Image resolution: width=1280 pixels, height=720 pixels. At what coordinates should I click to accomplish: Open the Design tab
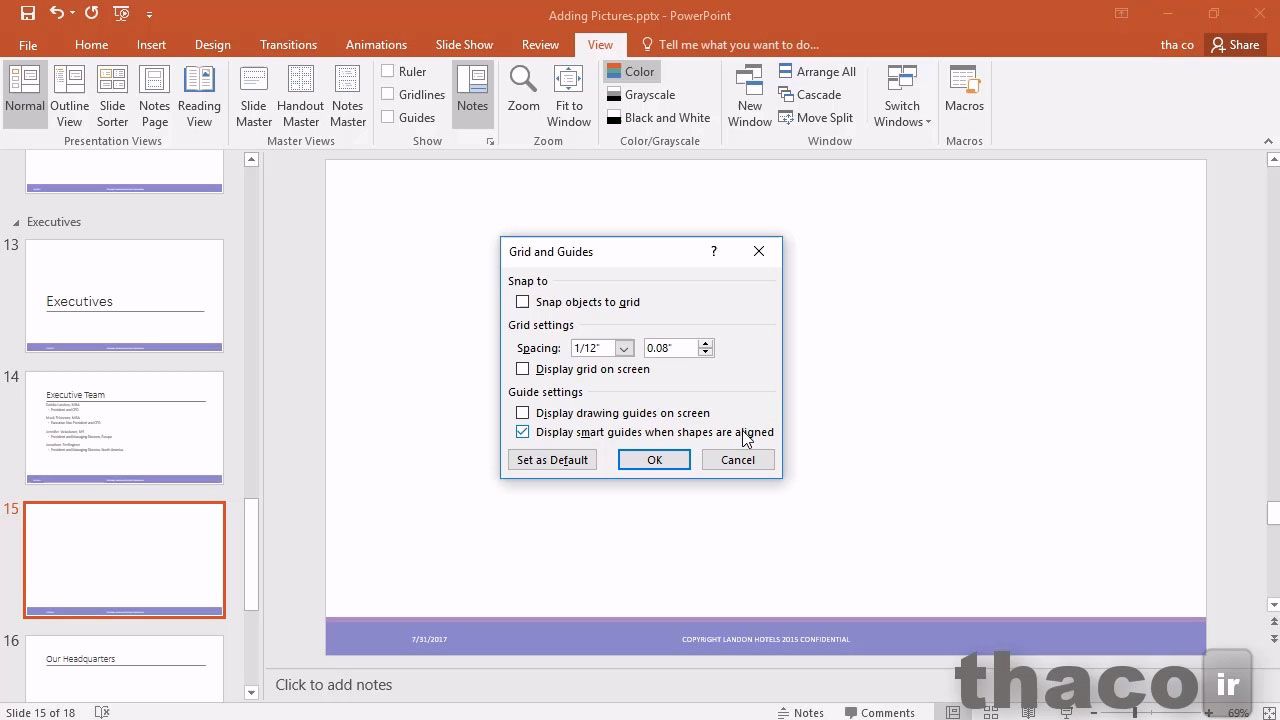212,45
